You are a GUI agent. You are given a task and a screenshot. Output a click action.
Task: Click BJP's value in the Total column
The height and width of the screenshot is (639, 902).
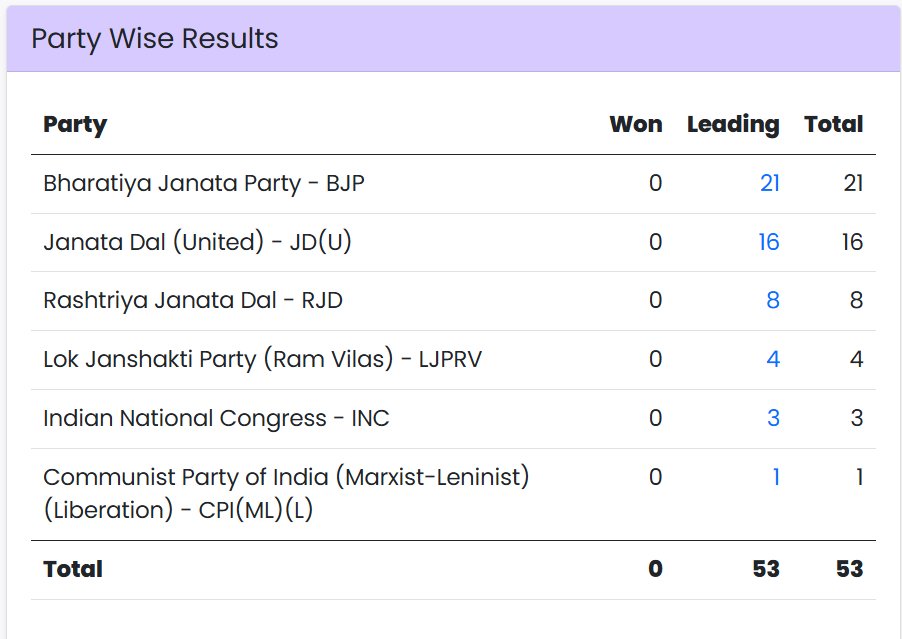pos(852,184)
